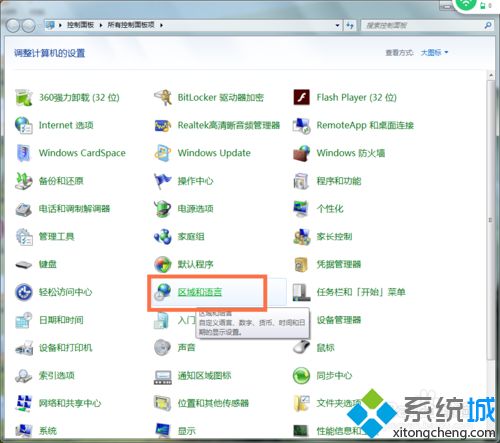Click the BitLocker 驱动器加密 icon

[163, 97]
